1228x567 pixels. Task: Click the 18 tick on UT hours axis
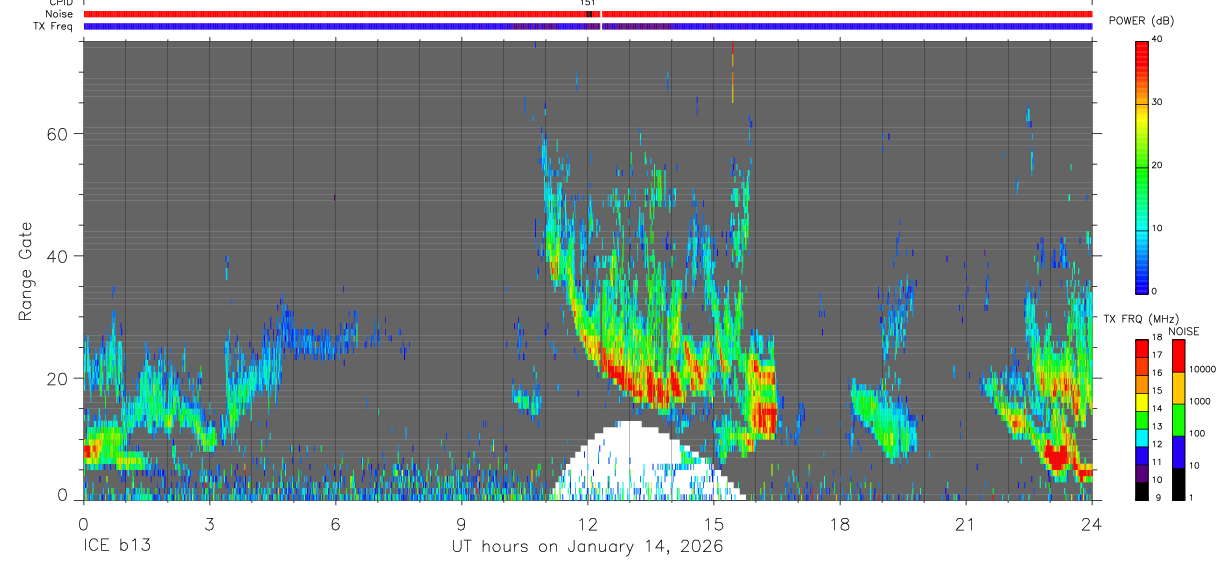[x=840, y=523]
